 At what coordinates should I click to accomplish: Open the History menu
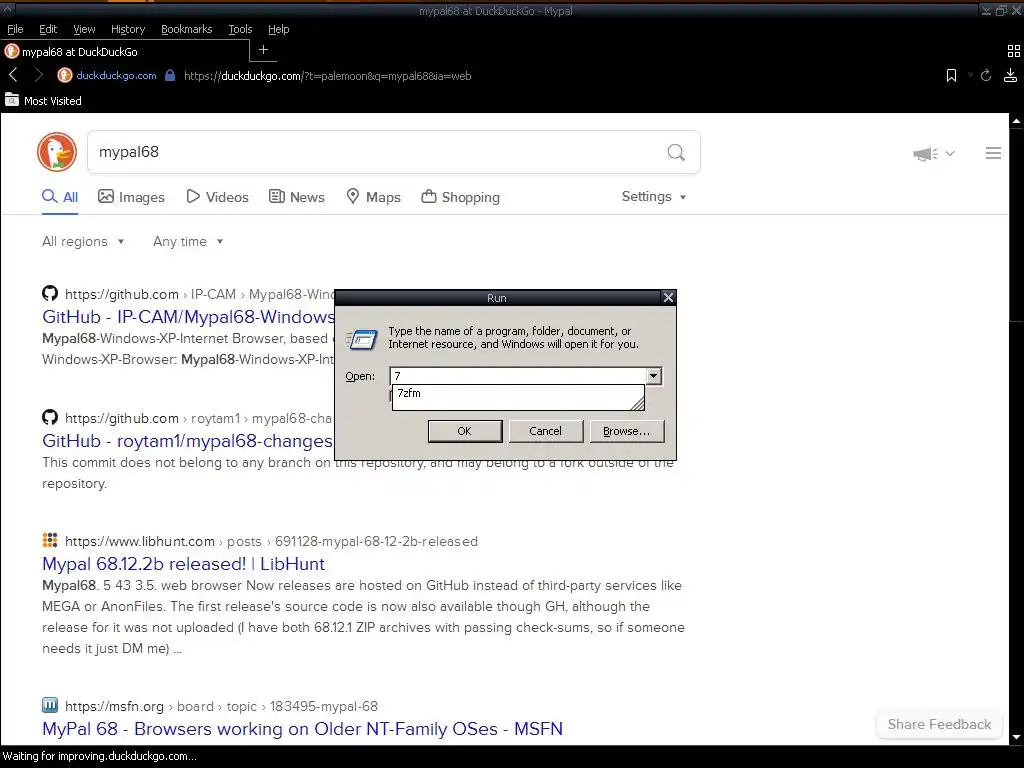point(128,29)
